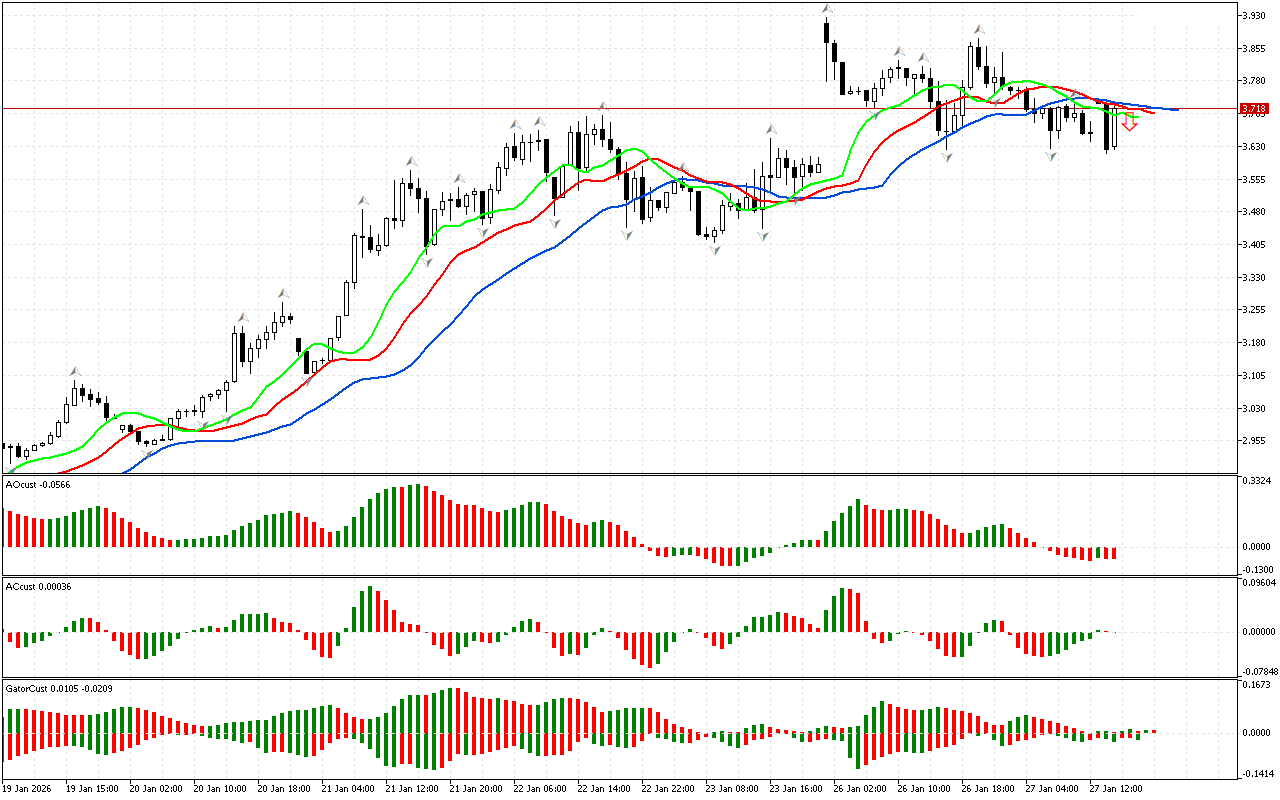Click the 27 Jan 12:00 time label
Image resolution: width=1280 pixels, height=800 pixels.
click(x=1116, y=788)
